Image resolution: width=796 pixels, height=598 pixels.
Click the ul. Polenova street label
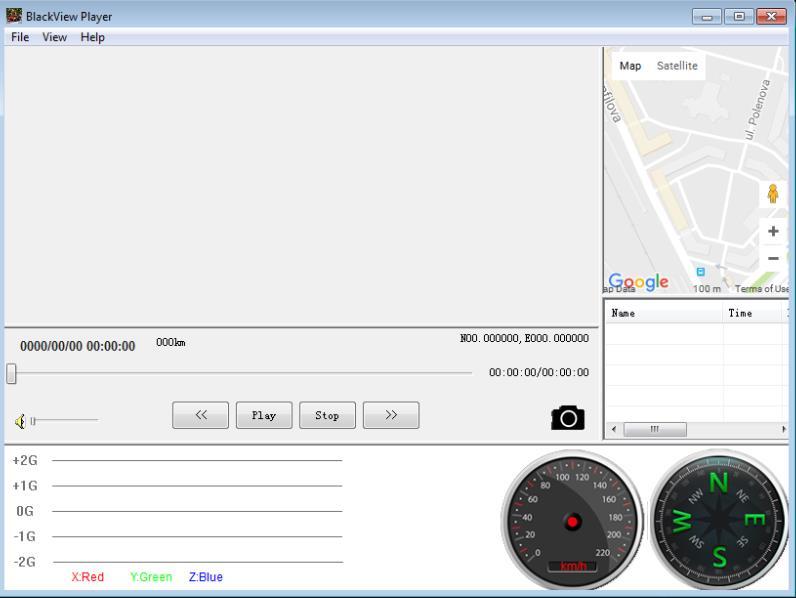pyautogui.click(x=757, y=110)
